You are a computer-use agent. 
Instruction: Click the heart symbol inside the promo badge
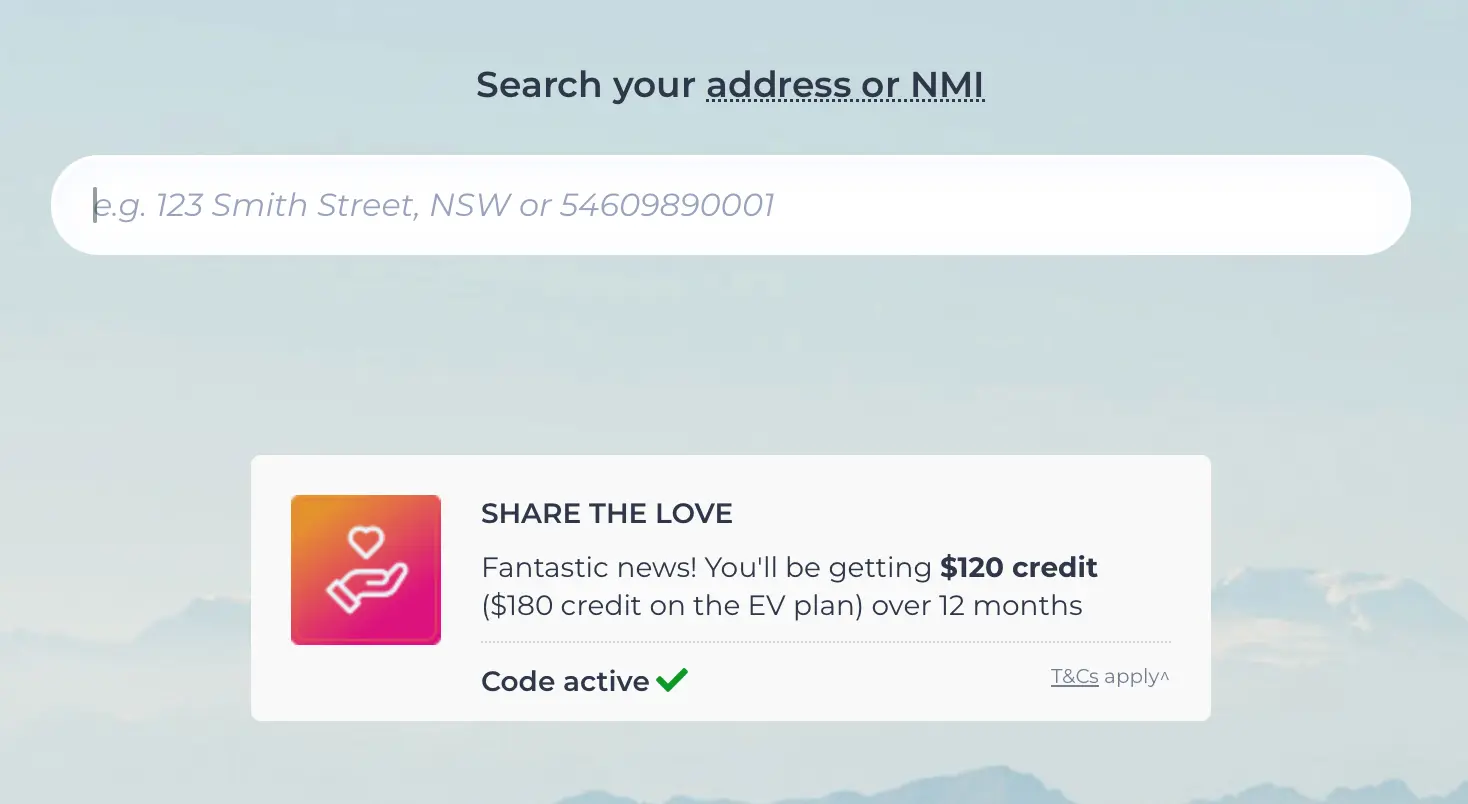(x=367, y=541)
